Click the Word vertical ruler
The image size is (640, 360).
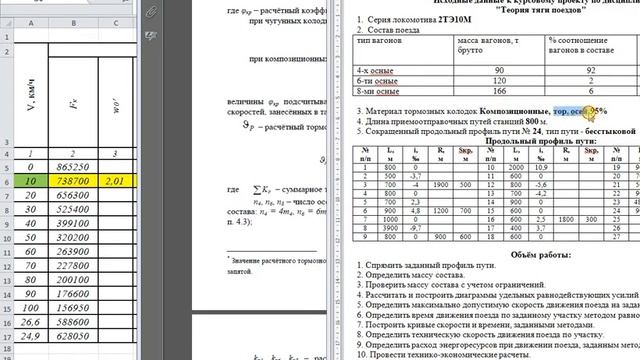click(x=339, y=180)
